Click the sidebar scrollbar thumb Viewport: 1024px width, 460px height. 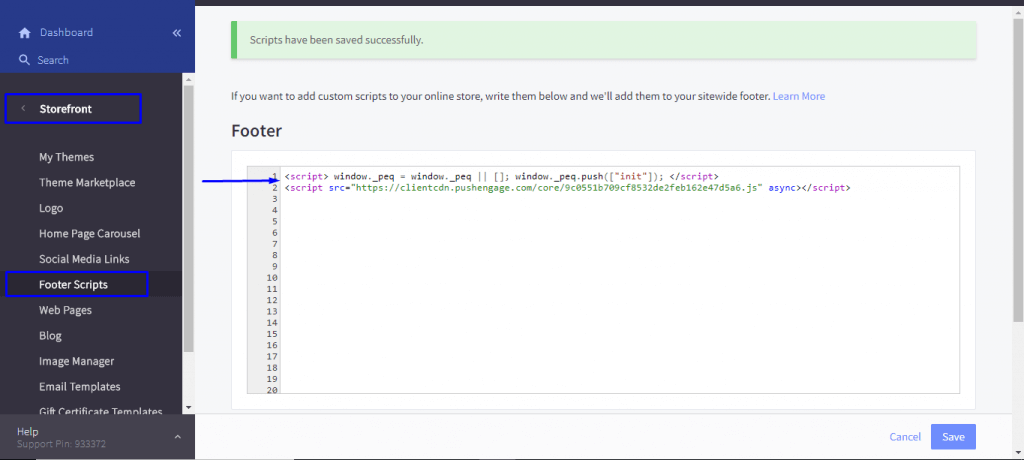pos(189,219)
